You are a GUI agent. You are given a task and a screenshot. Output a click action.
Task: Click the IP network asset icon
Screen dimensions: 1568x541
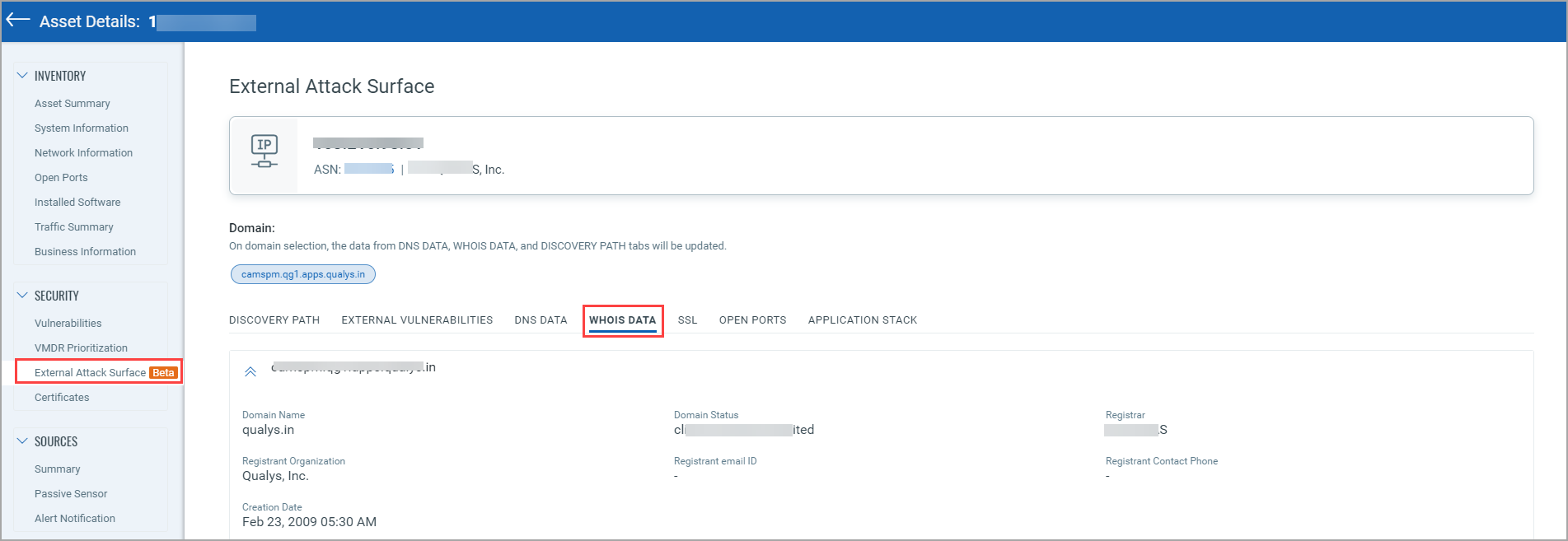pyautogui.click(x=264, y=152)
